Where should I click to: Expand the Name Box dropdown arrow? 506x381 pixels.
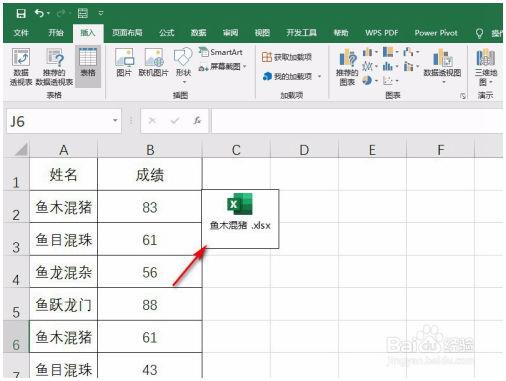click(115, 121)
